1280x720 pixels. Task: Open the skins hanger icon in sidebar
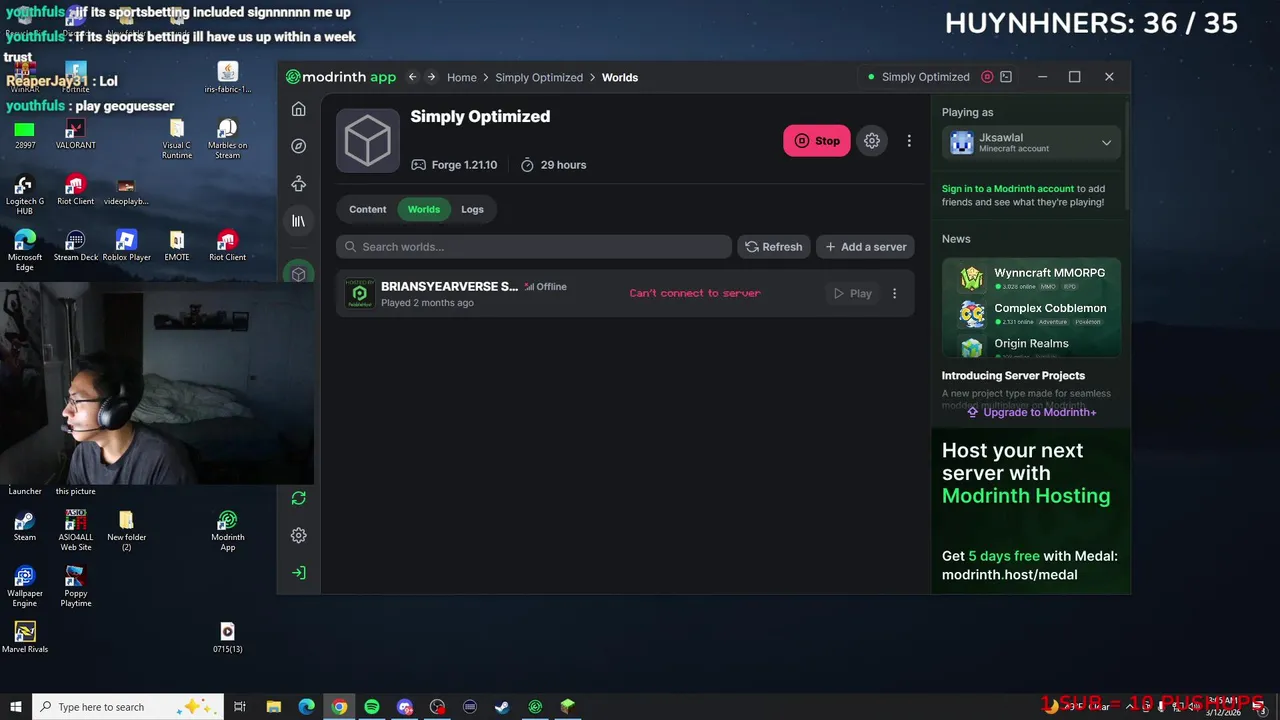[298, 184]
